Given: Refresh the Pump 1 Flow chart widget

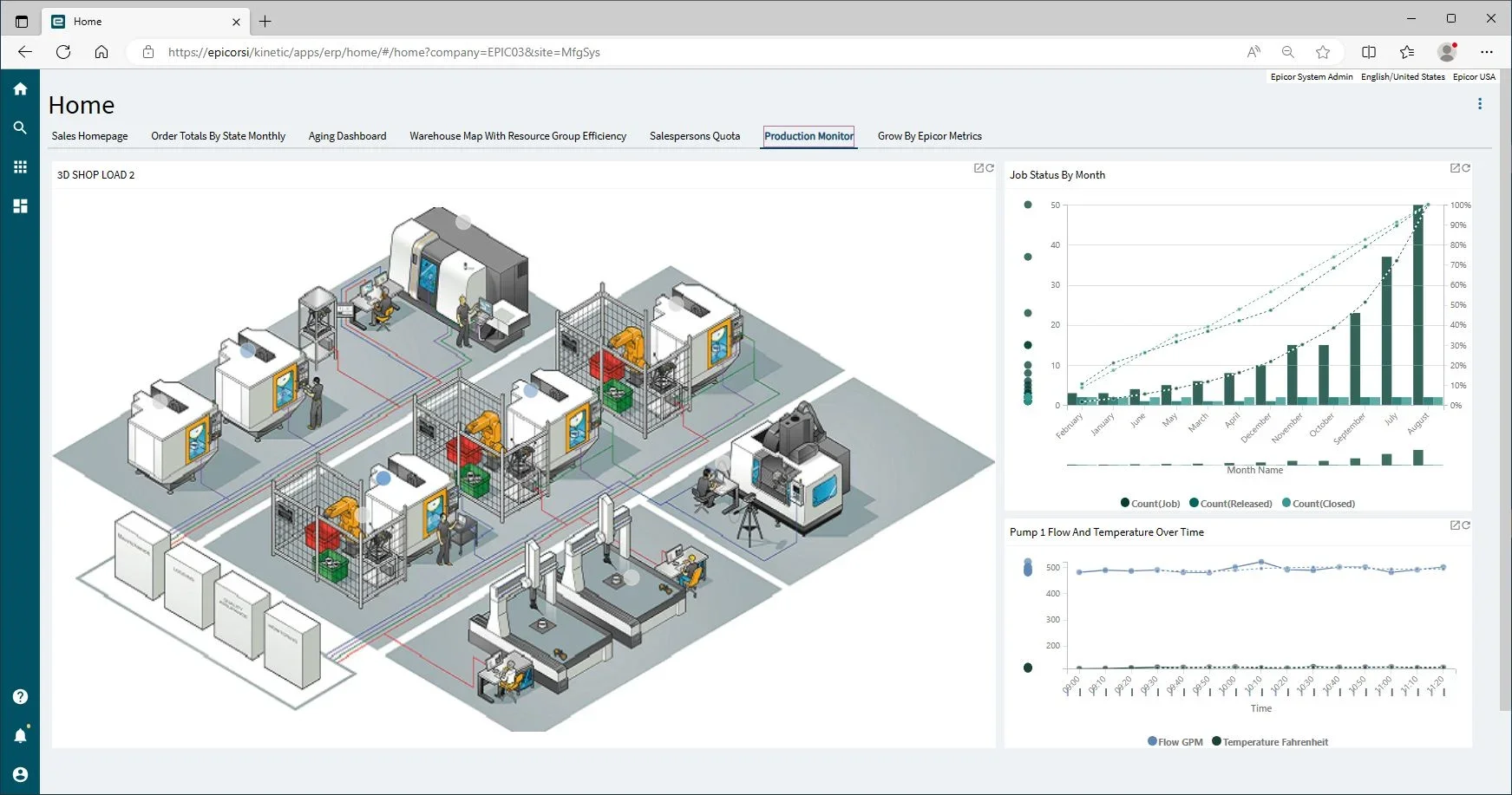Looking at the screenshot, I should point(1466,525).
